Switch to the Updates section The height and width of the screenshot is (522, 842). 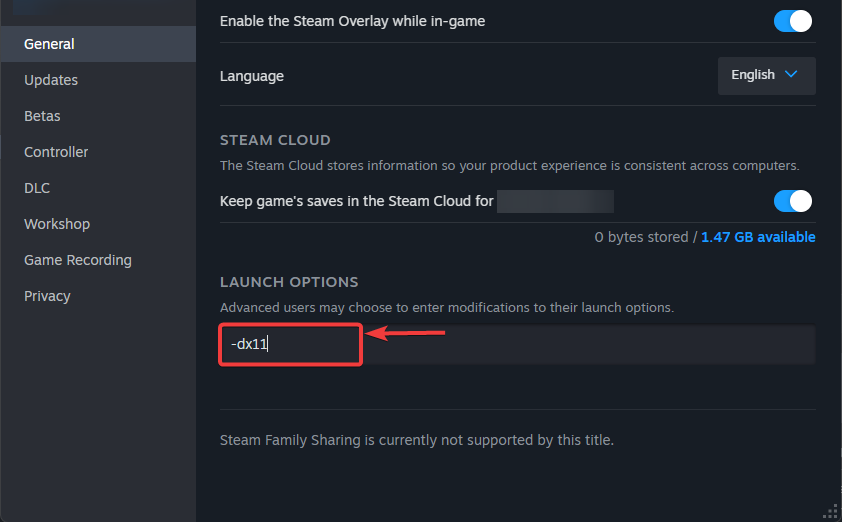(51, 80)
